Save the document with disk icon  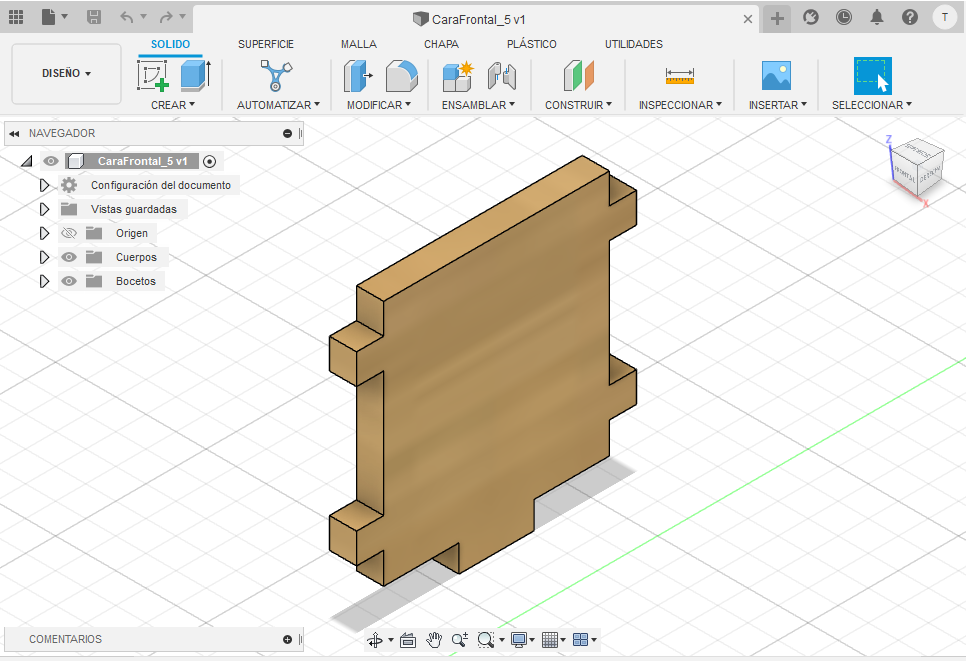point(94,17)
